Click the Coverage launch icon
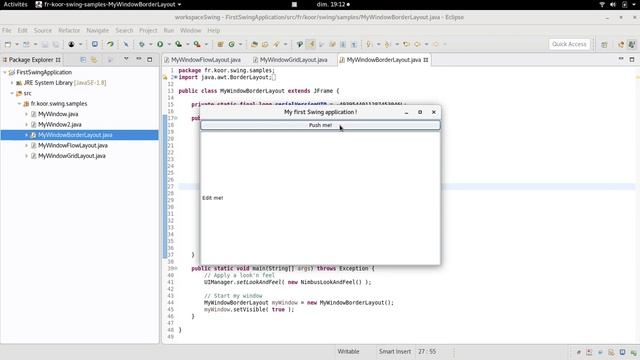The image size is (640, 360). pyautogui.click(x=179, y=44)
